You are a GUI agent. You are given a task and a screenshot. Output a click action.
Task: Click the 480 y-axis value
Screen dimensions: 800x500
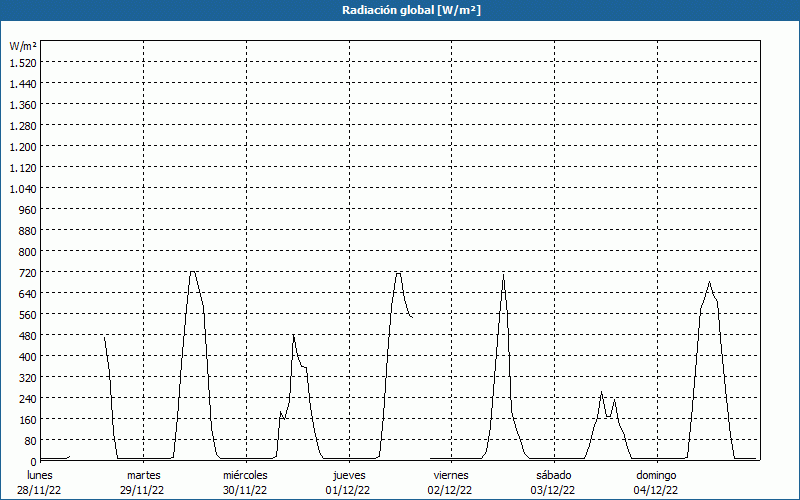[28, 336]
